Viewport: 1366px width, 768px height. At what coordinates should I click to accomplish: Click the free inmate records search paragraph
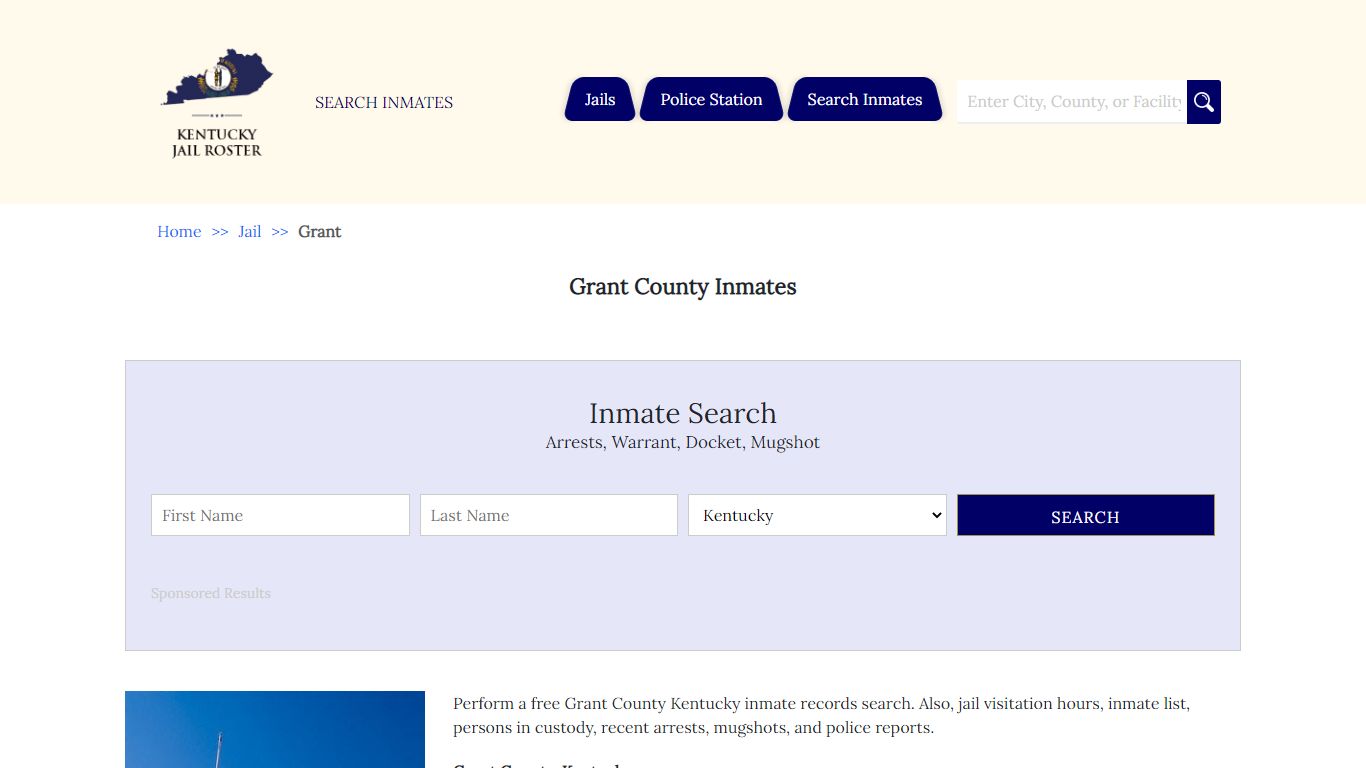(822, 715)
